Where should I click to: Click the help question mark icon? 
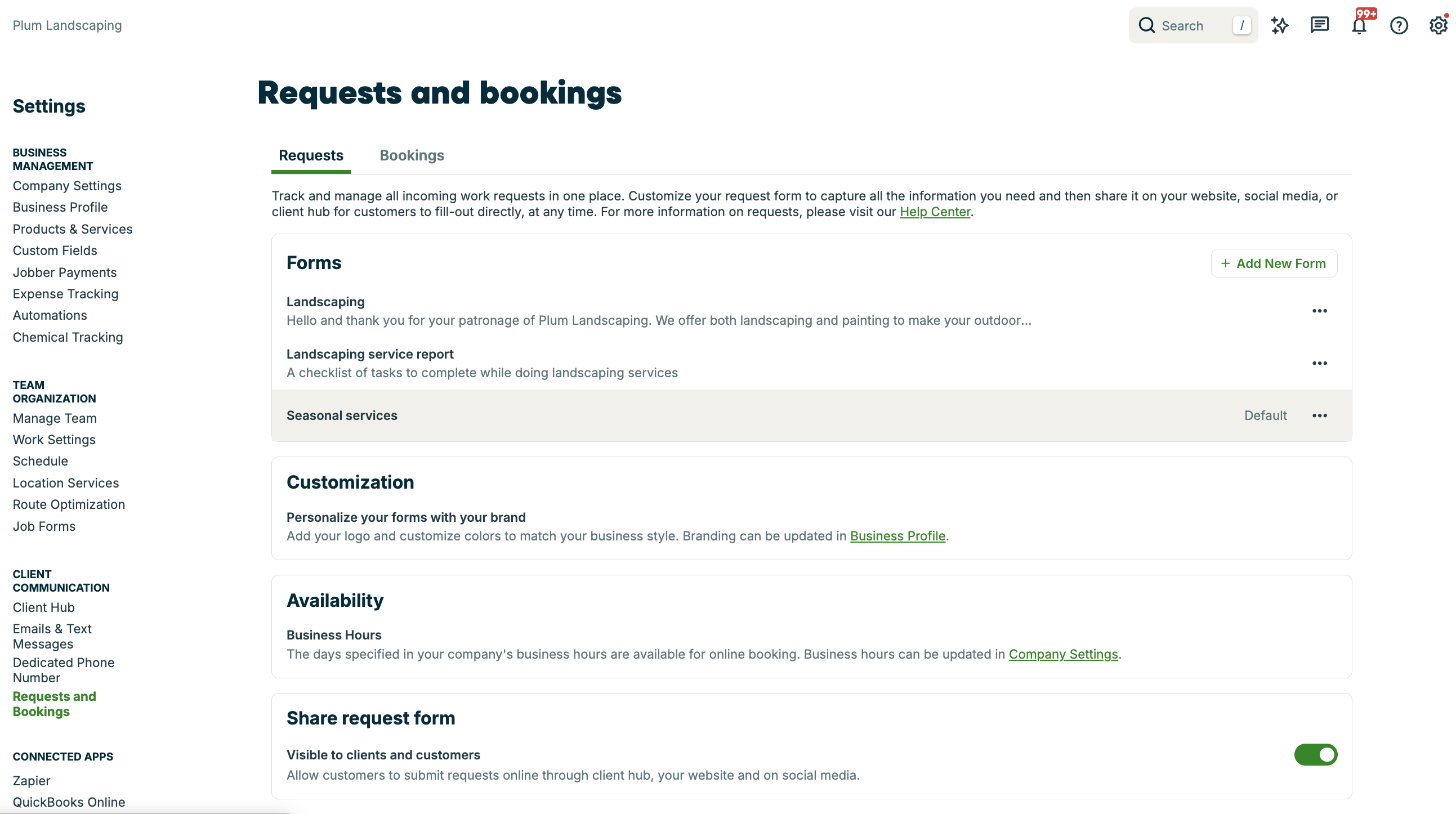(x=1399, y=25)
